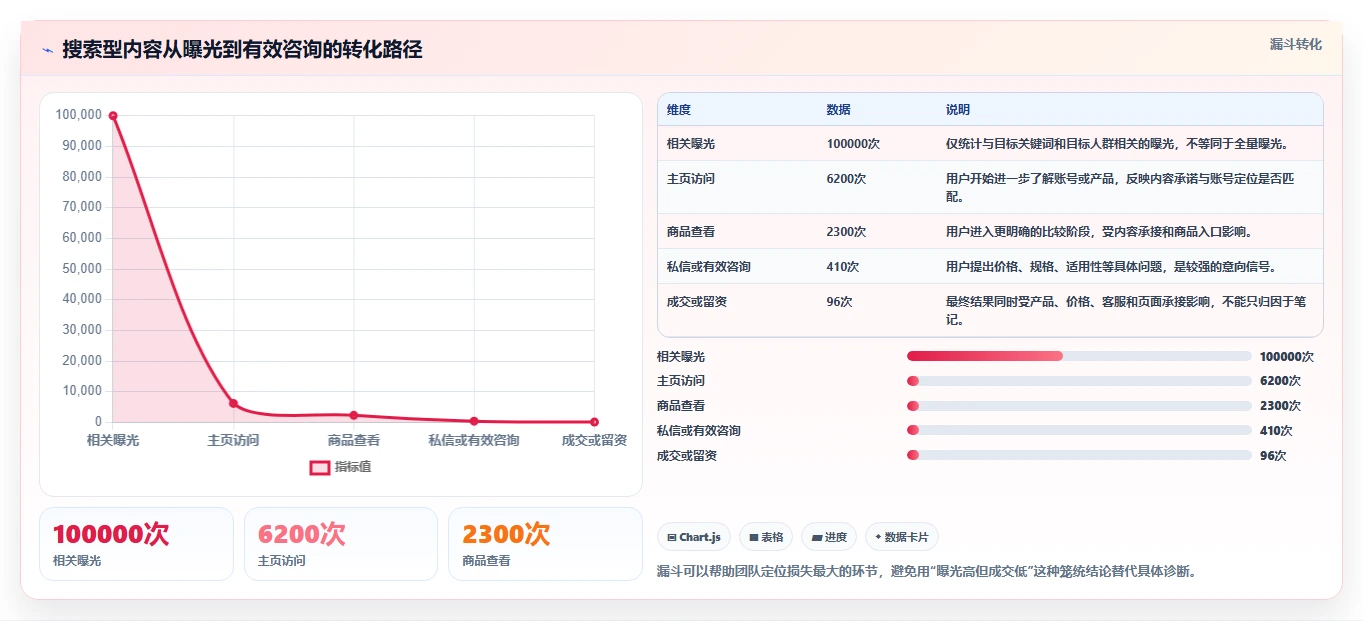The height and width of the screenshot is (621, 1363).
Task: Click the 相关曝光 data point on the chart
Action: [113, 116]
